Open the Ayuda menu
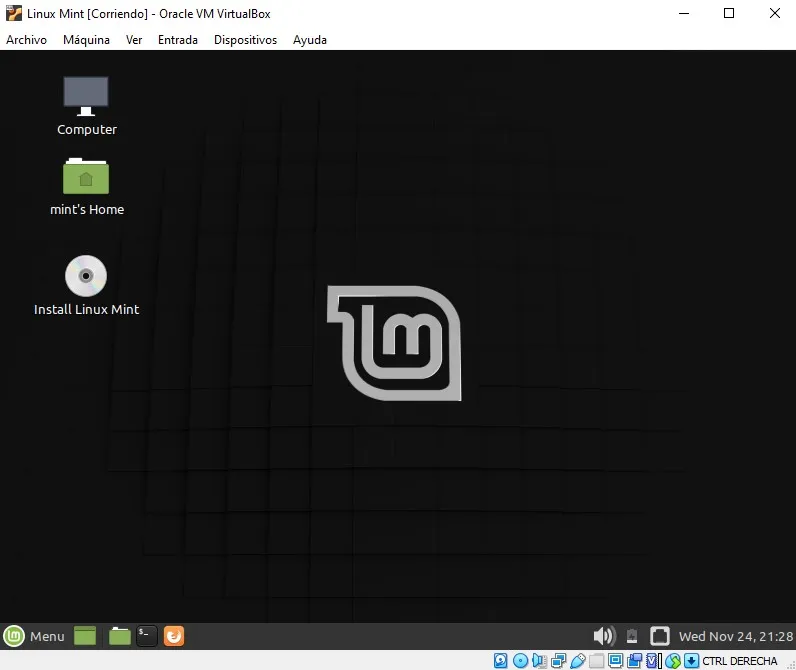 [x=310, y=40]
